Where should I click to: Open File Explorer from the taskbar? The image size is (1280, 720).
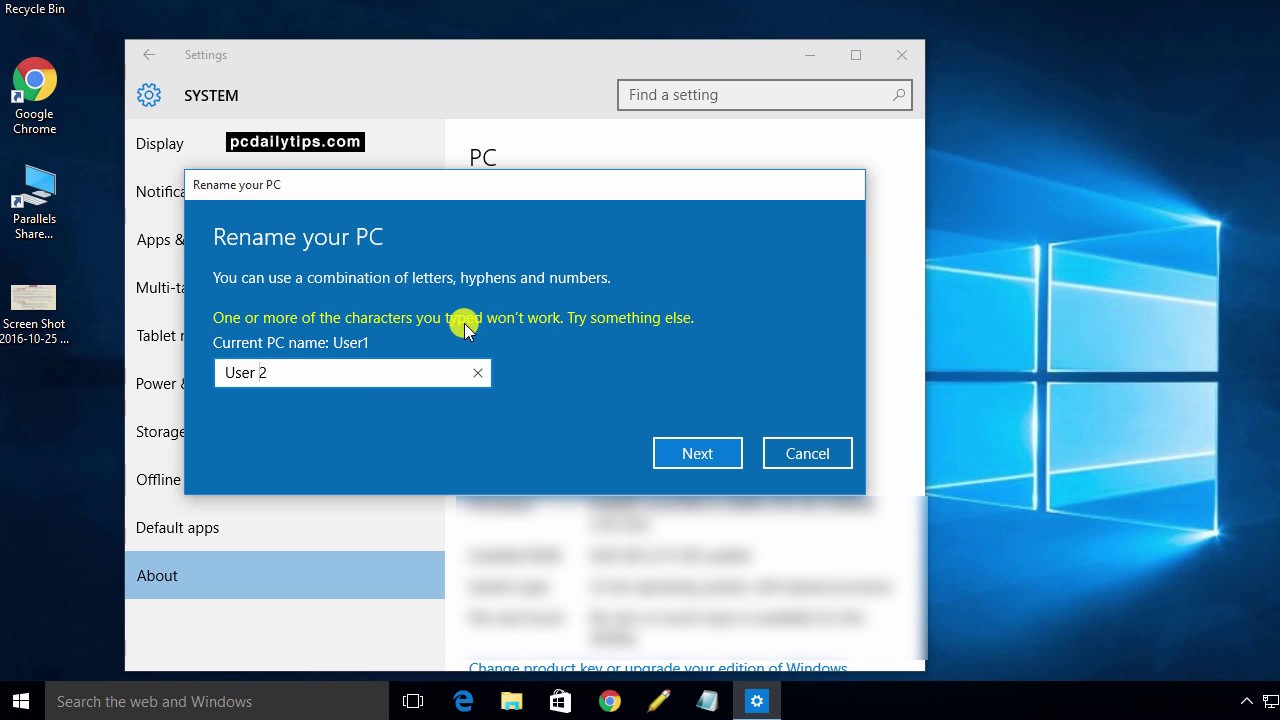click(x=511, y=702)
